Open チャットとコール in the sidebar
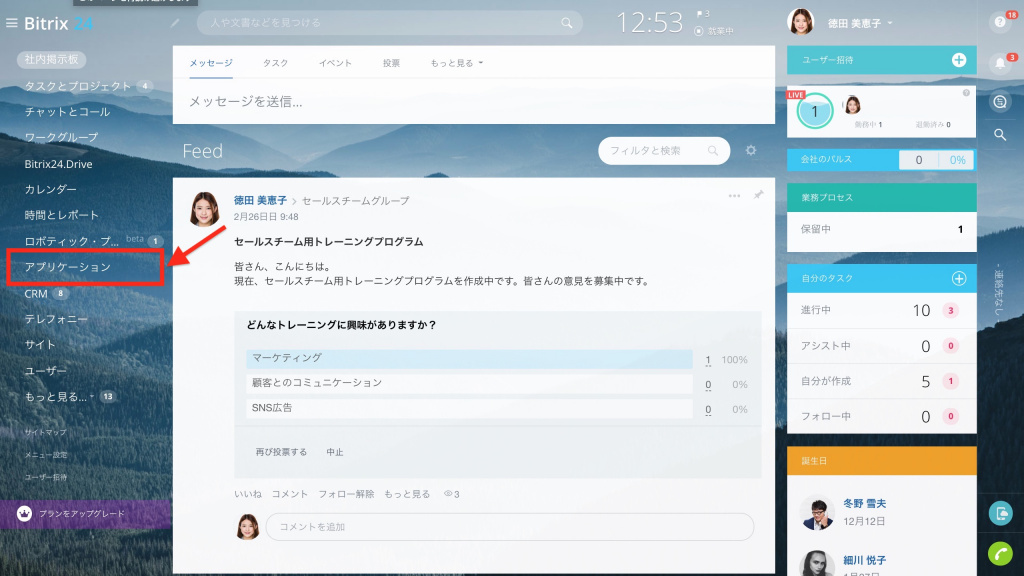The height and width of the screenshot is (576, 1024). point(67,112)
